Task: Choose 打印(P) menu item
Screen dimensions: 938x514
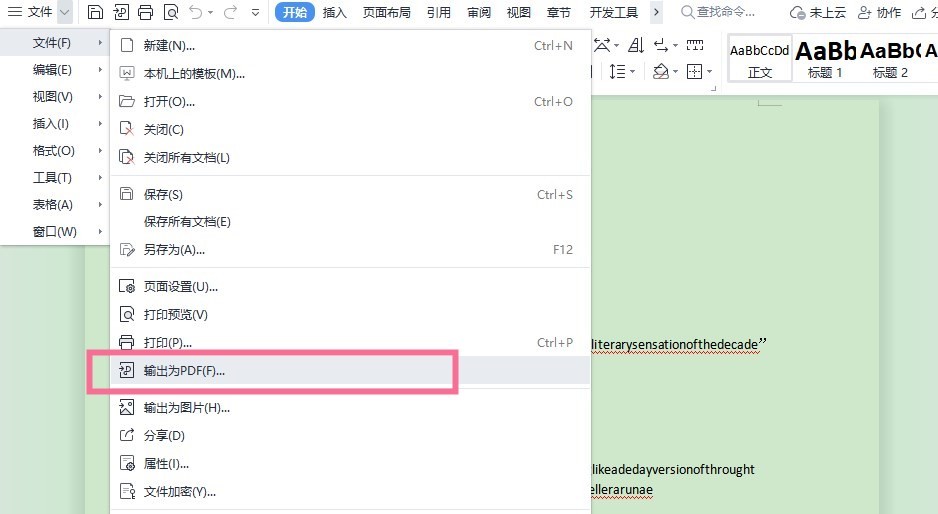Action: [x=351, y=343]
